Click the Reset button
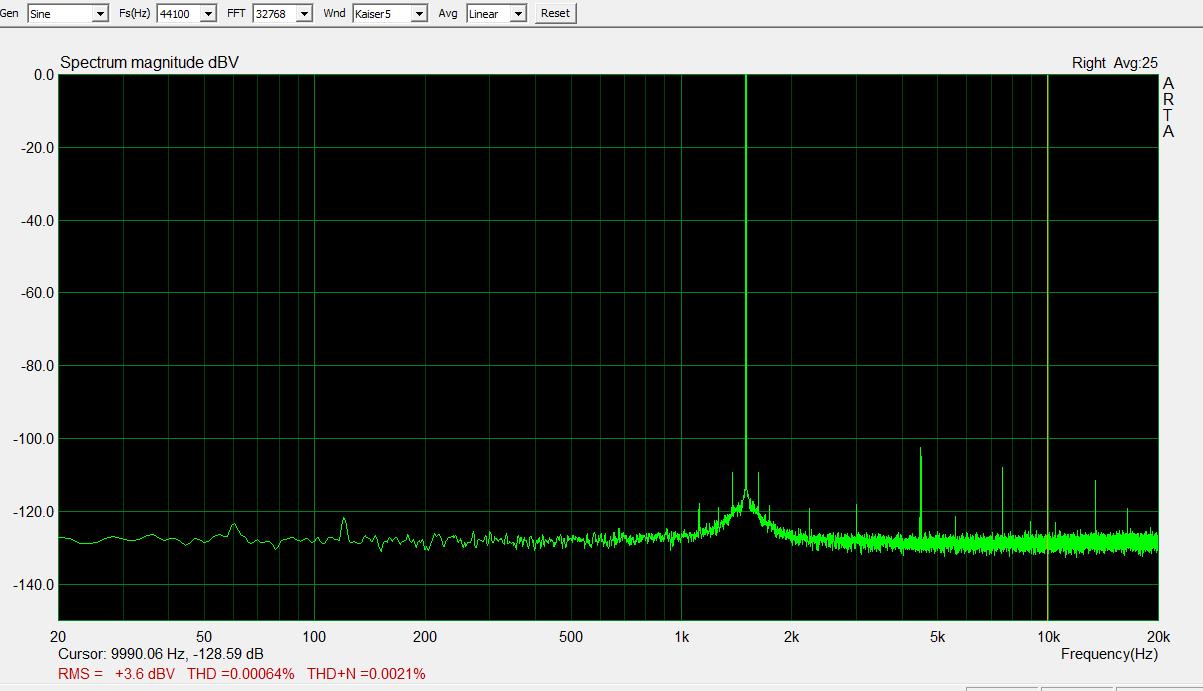 tap(555, 13)
